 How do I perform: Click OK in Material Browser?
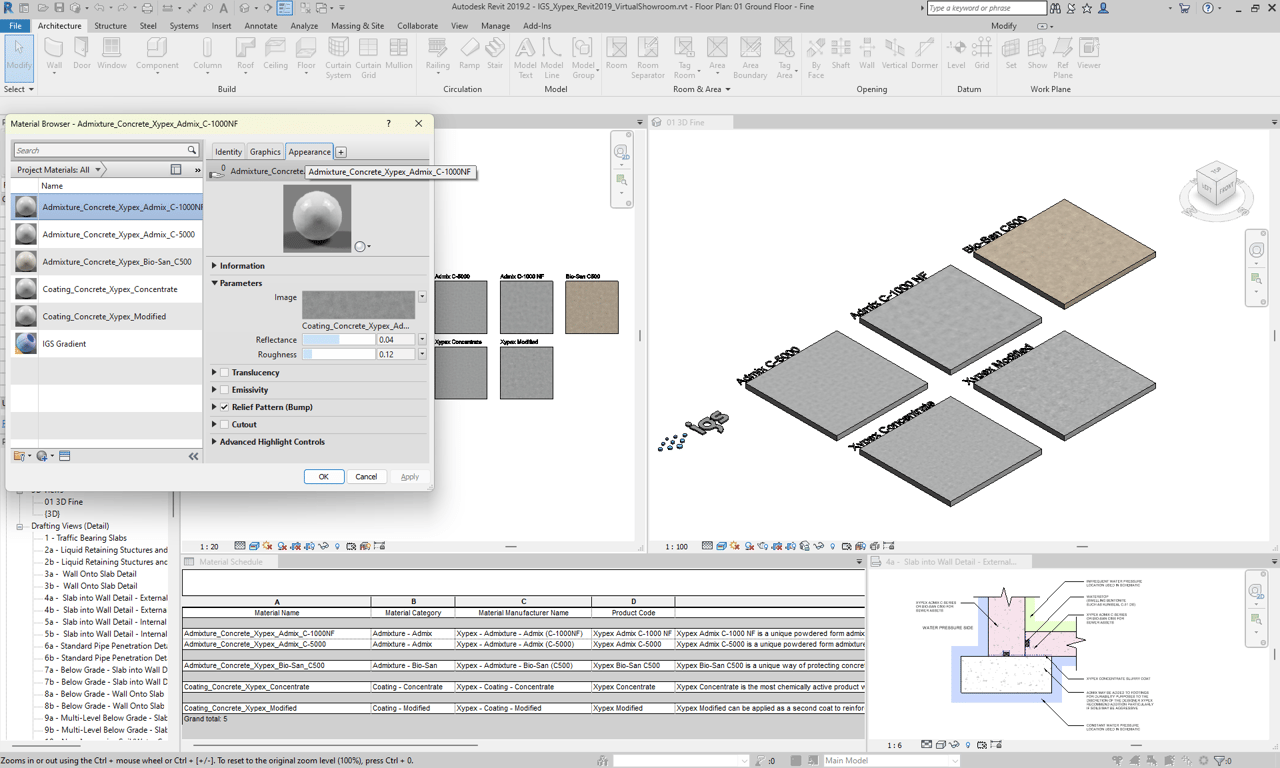click(x=323, y=477)
